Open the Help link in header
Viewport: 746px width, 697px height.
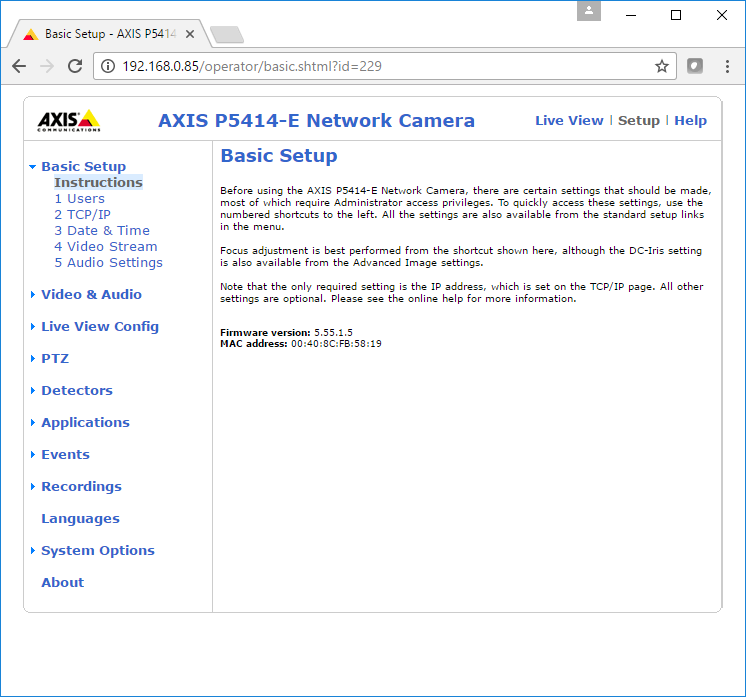pyautogui.click(x=690, y=120)
